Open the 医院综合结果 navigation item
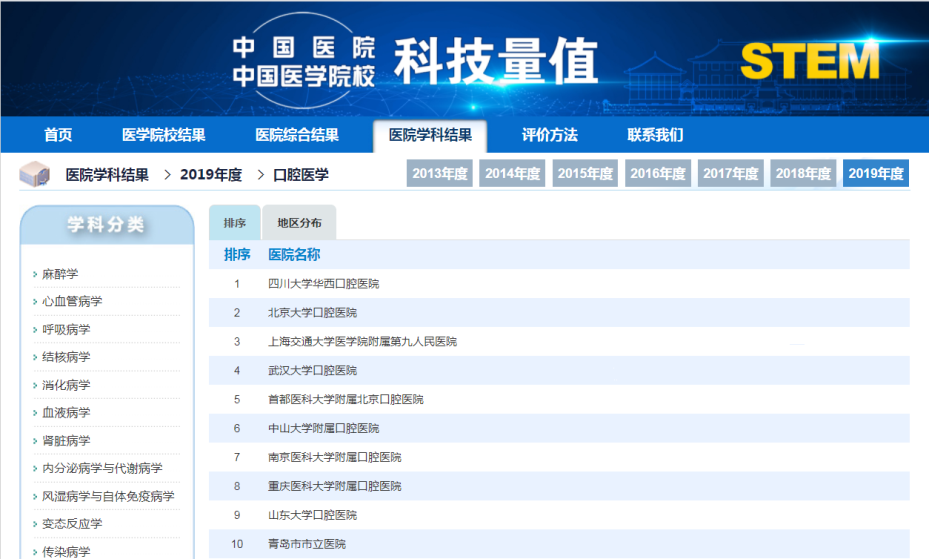929x559 pixels. point(297,135)
